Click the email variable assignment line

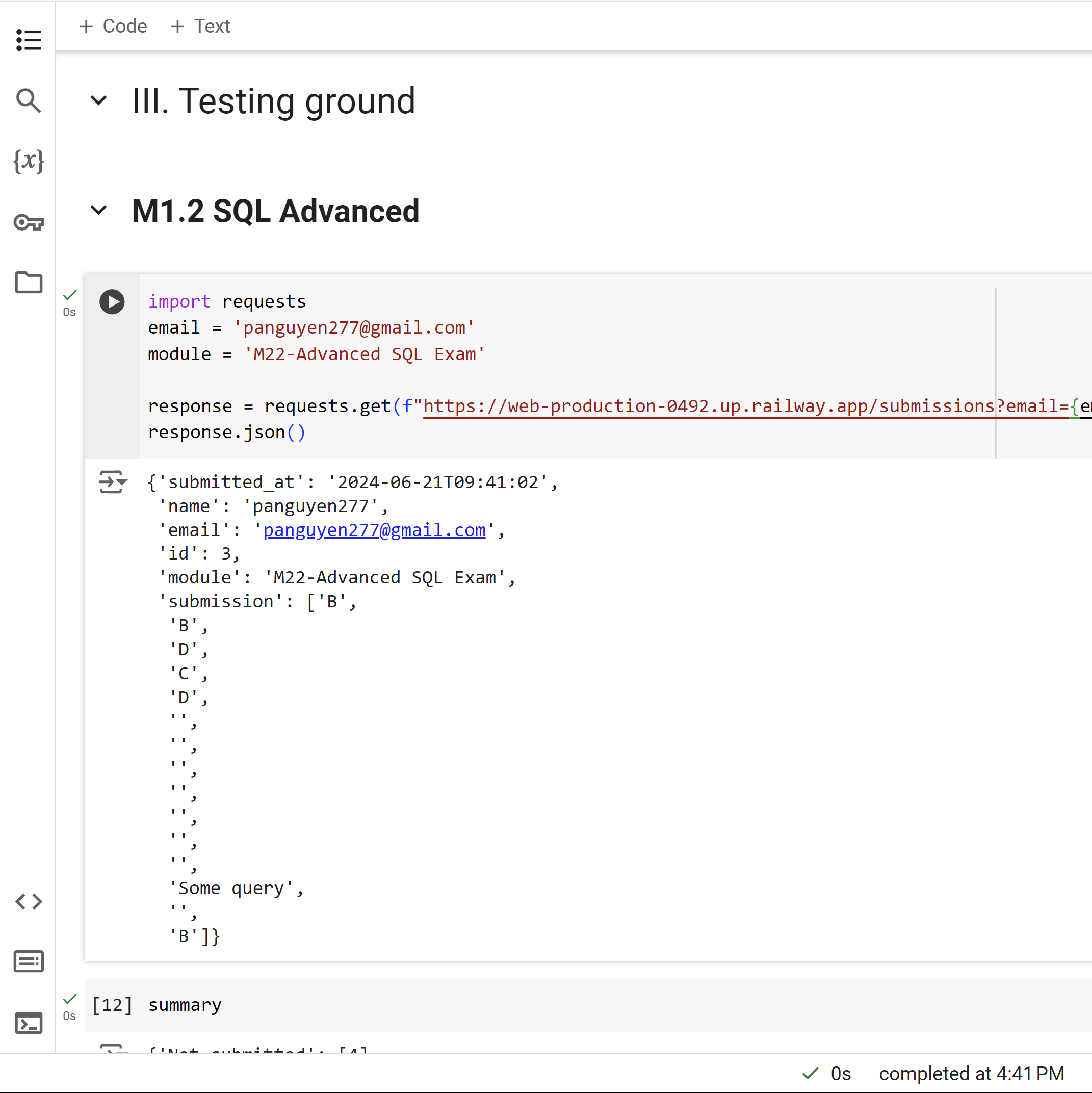[x=310, y=327]
